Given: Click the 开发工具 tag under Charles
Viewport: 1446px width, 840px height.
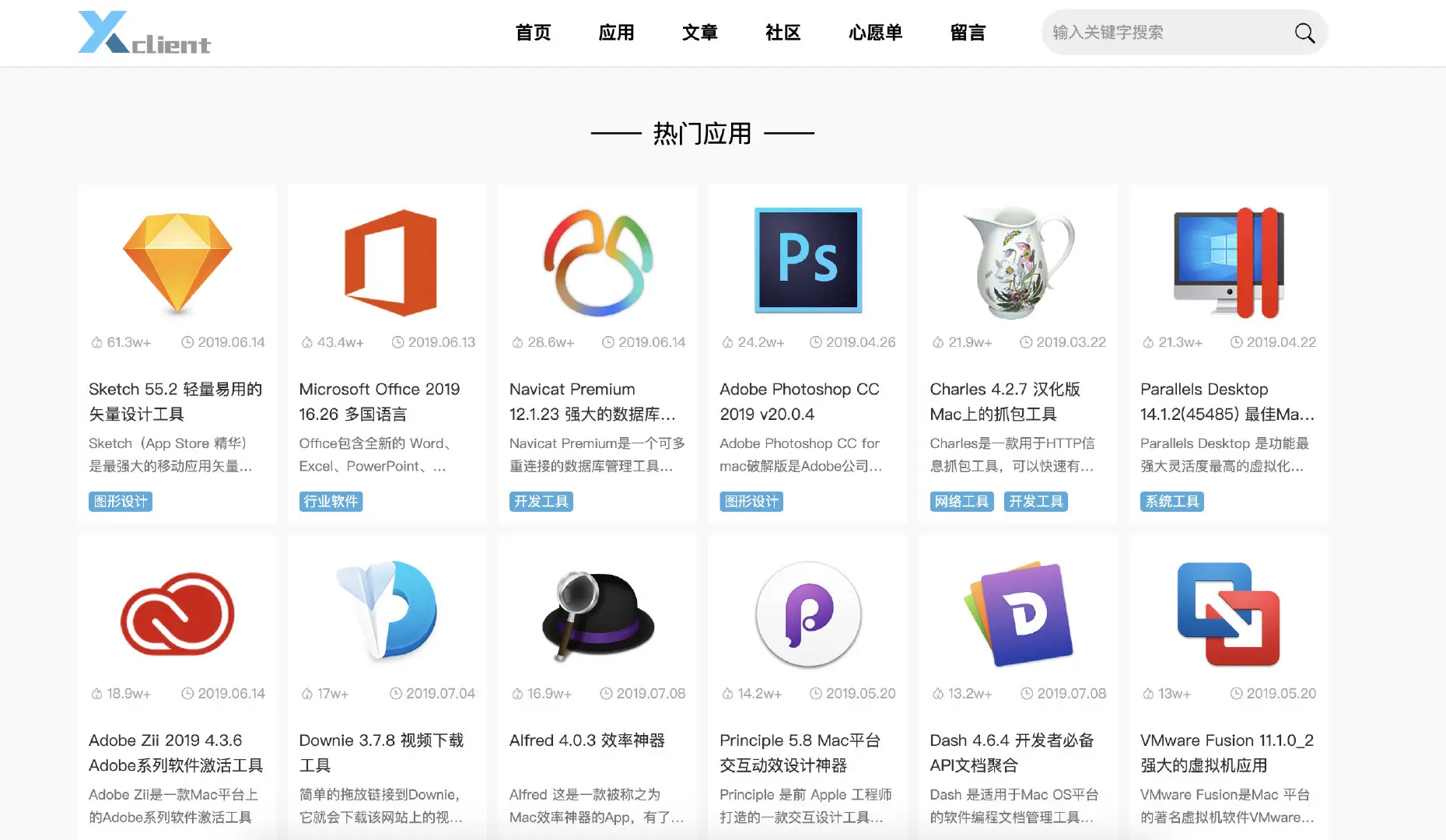Looking at the screenshot, I should coord(1036,502).
